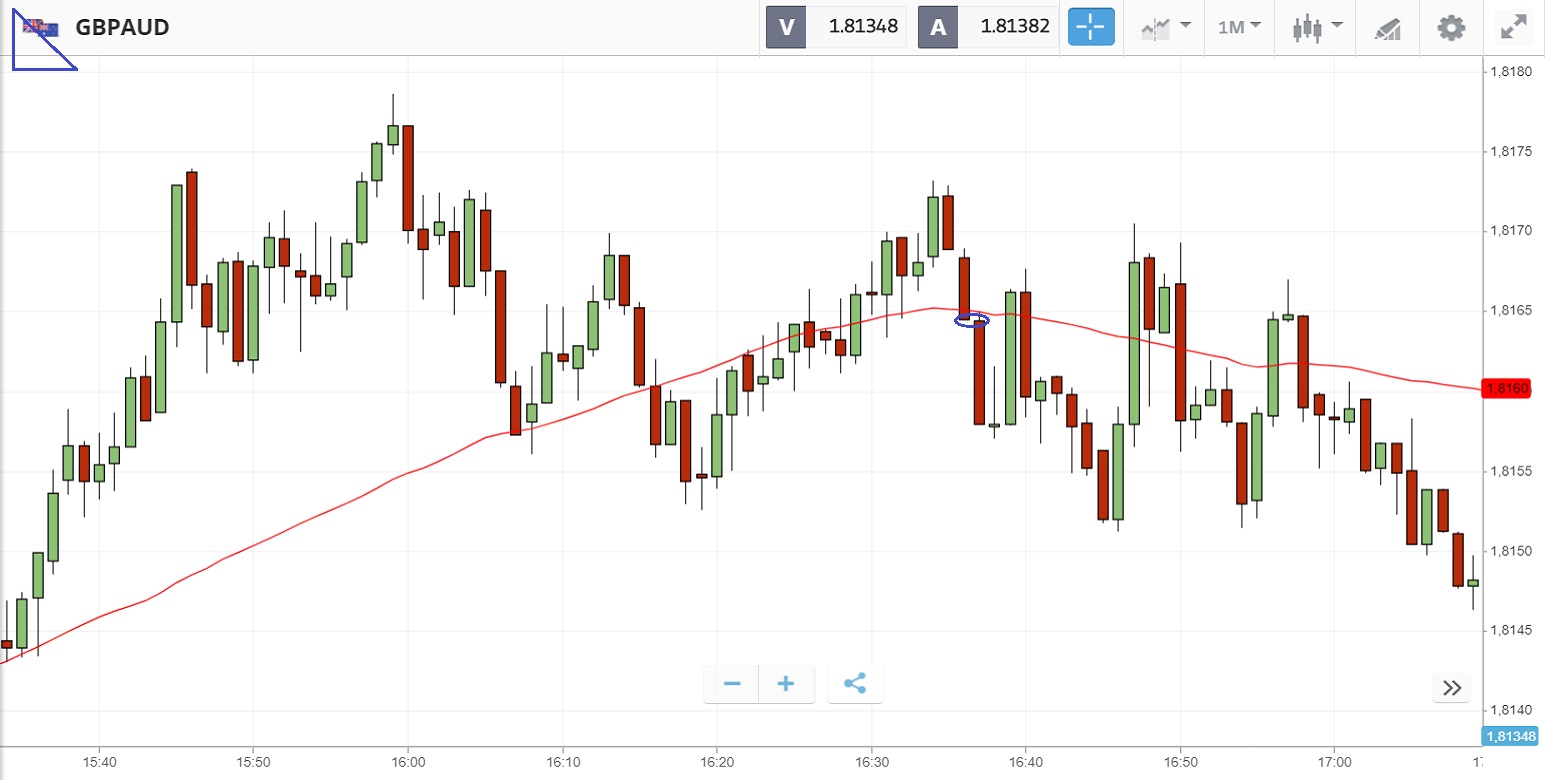Click the 16:00 time axis label
Viewport: 1545px width, 780px height.
click(x=408, y=762)
